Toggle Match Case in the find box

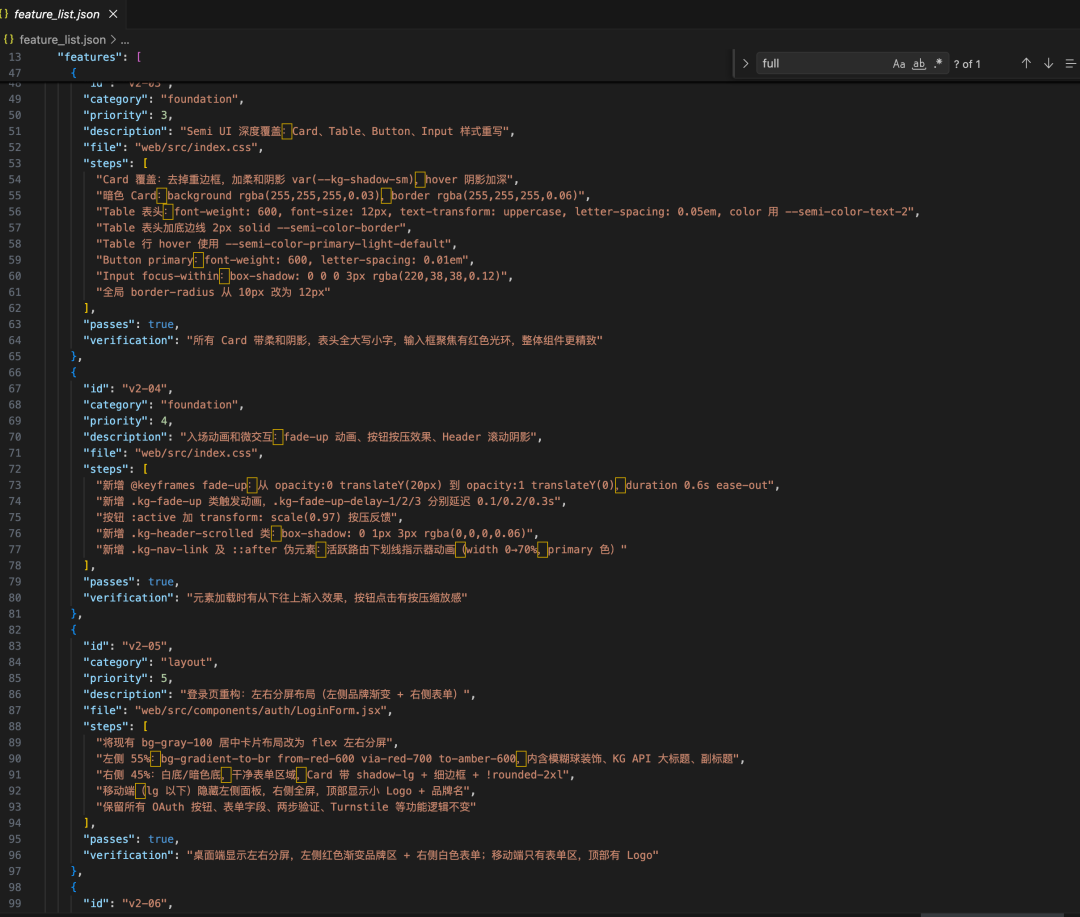(x=898, y=64)
